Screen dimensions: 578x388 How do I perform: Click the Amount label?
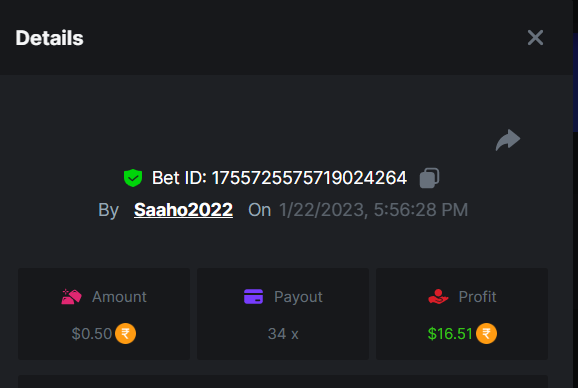[x=119, y=297]
